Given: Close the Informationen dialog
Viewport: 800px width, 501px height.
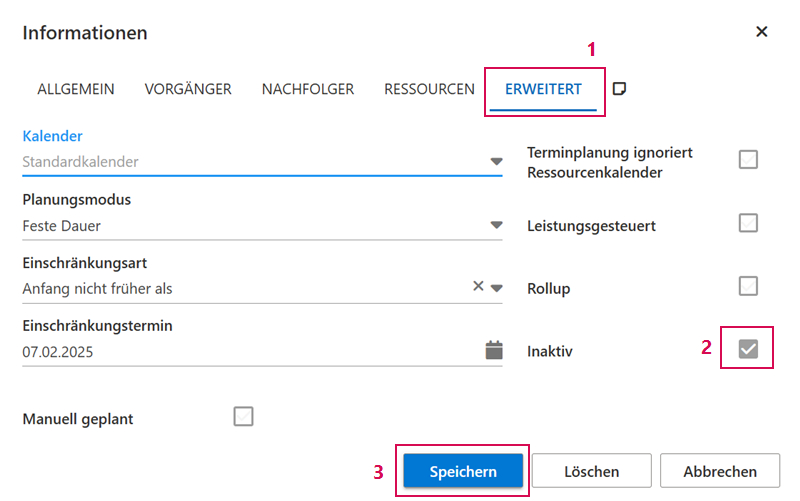Looking at the screenshot, I should coord(762,32).
